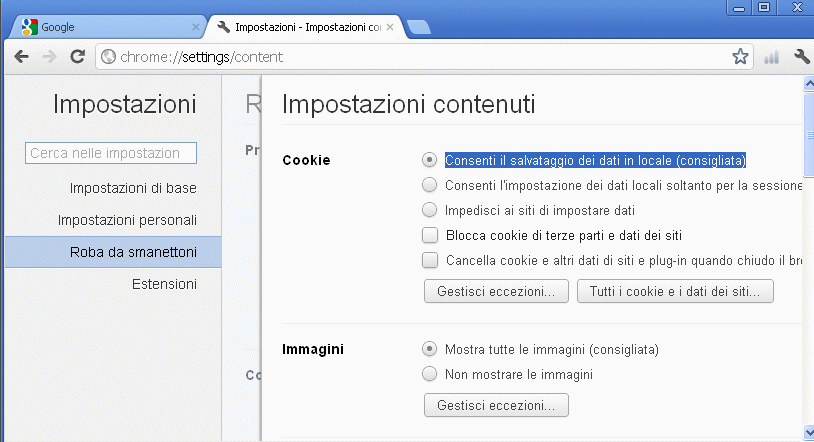Select 'Non mostrare le immagini' option
Image resolution: width=814 pixels, height=442 pixels.
coord(430,374)
